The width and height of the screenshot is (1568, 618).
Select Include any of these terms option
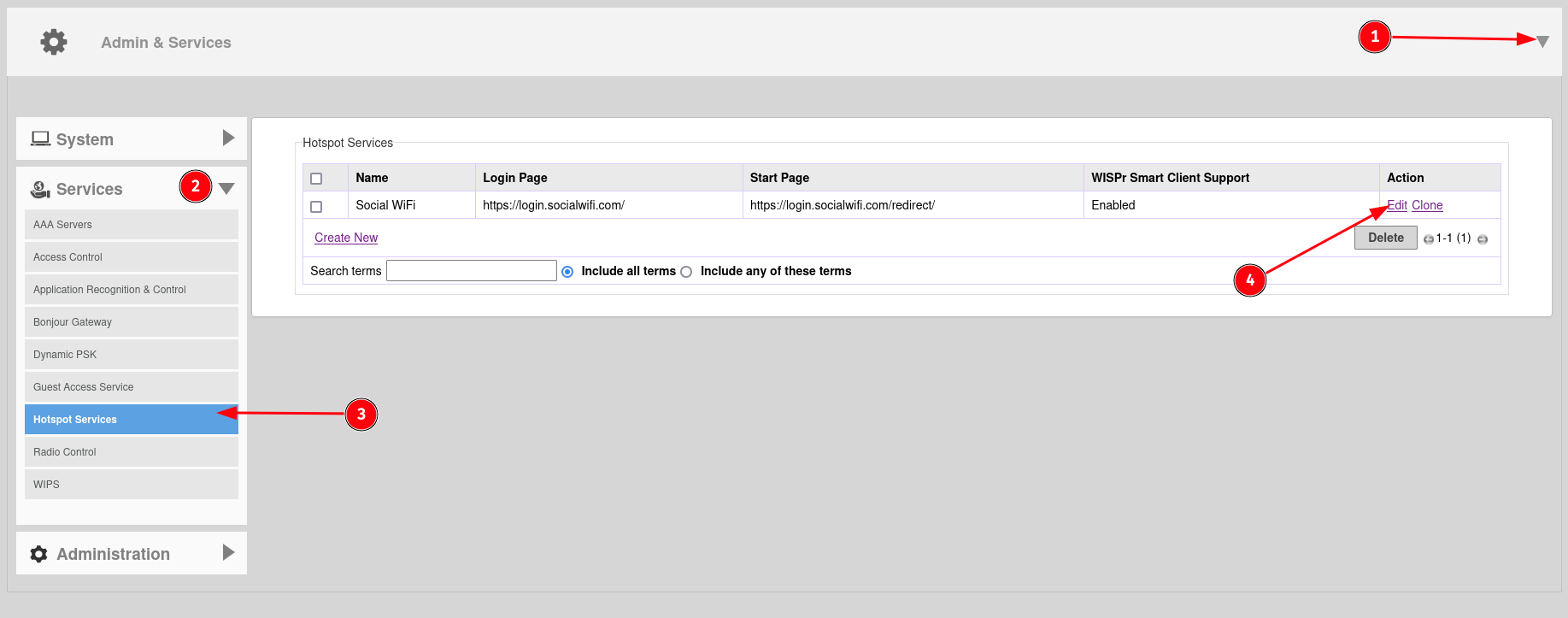(686, 272)
